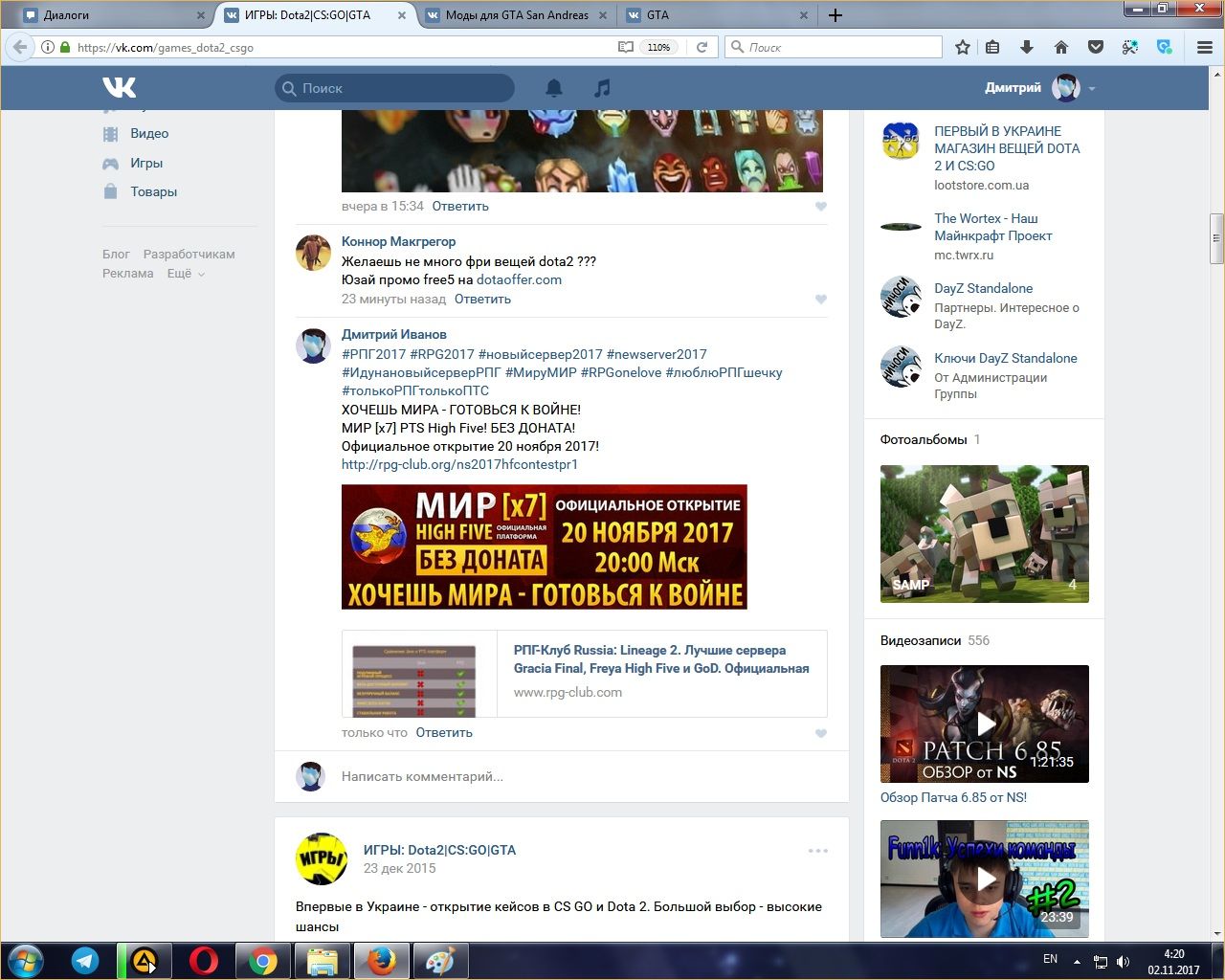Bookmark this page with star icon
The width and height of the screenshot is (1225, 980).
pyautogui.click(x=963, y=47)
